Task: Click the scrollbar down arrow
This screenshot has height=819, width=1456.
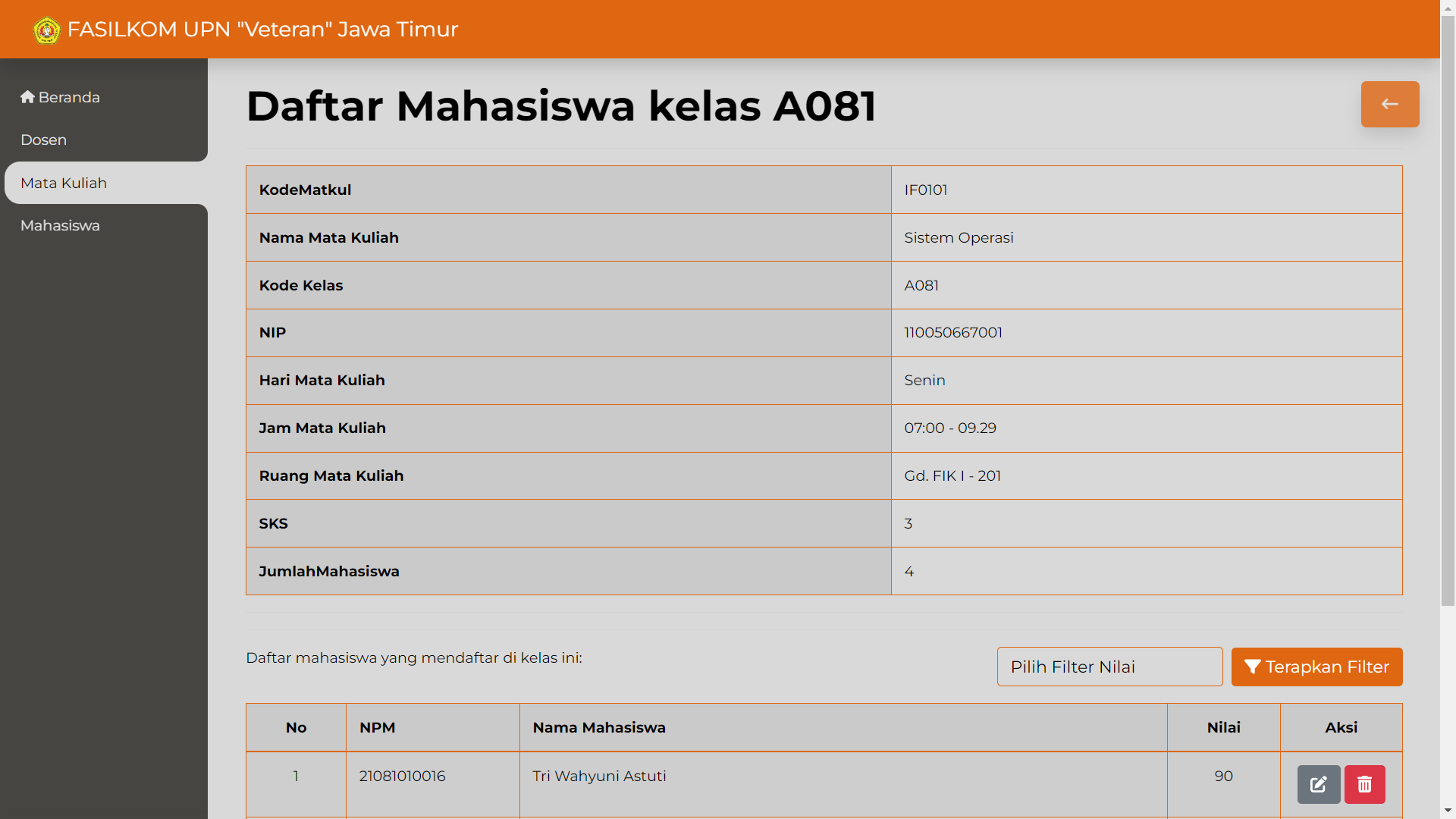Action: pyautogui.click(x=1448, y=811)
